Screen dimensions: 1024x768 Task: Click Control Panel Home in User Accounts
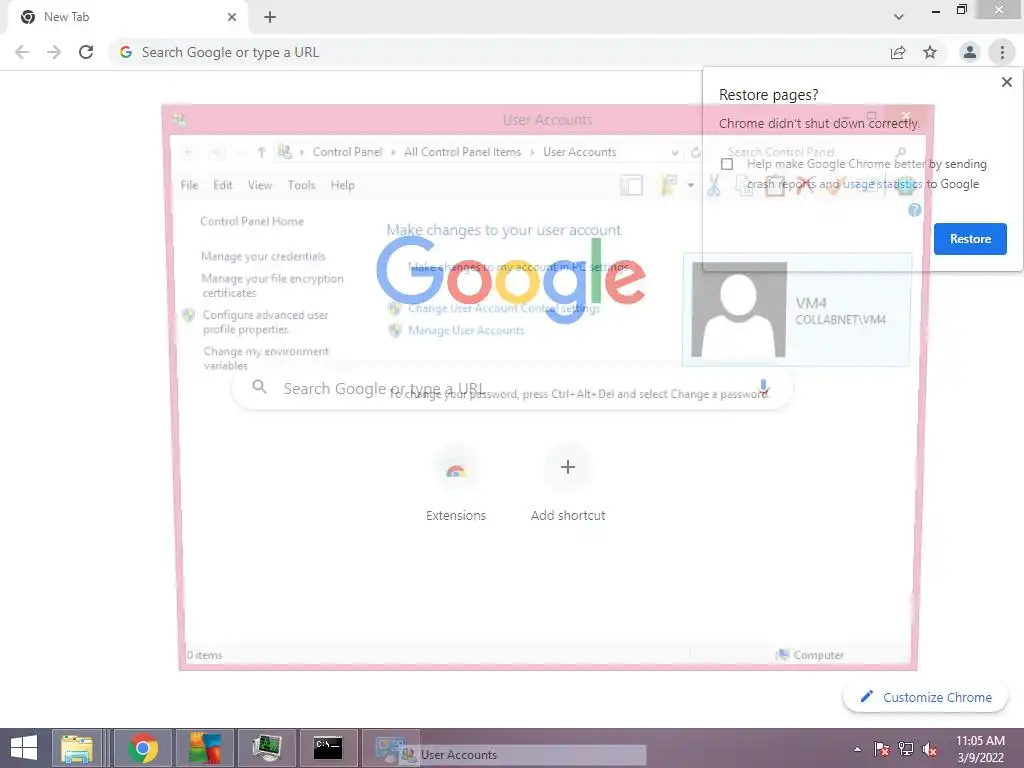point(252,221)
